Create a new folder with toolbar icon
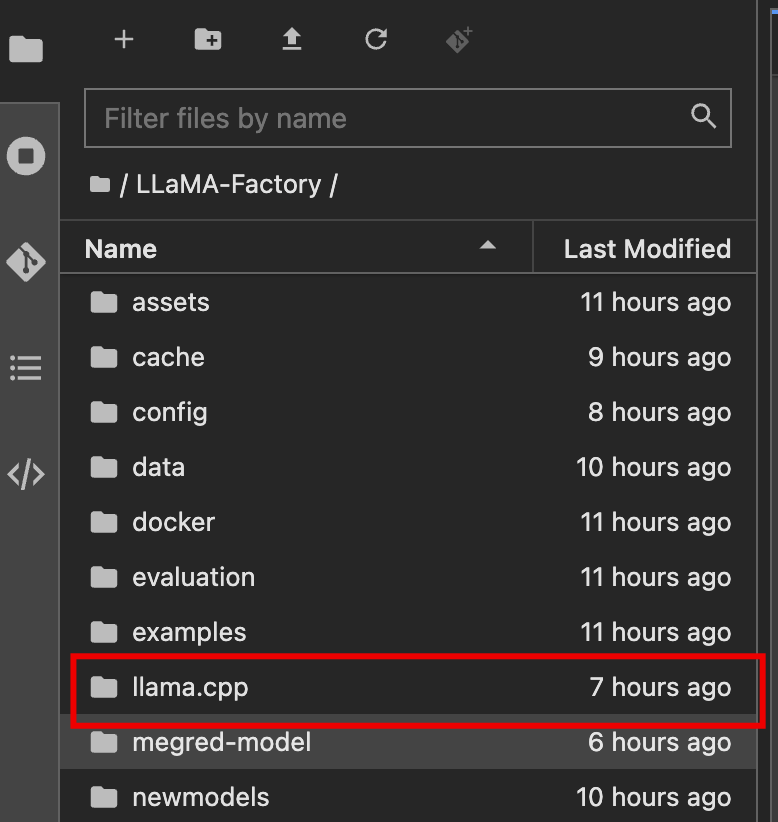Image resolution: width=778 pixels, height=822 pixels. tap(208, 40)
